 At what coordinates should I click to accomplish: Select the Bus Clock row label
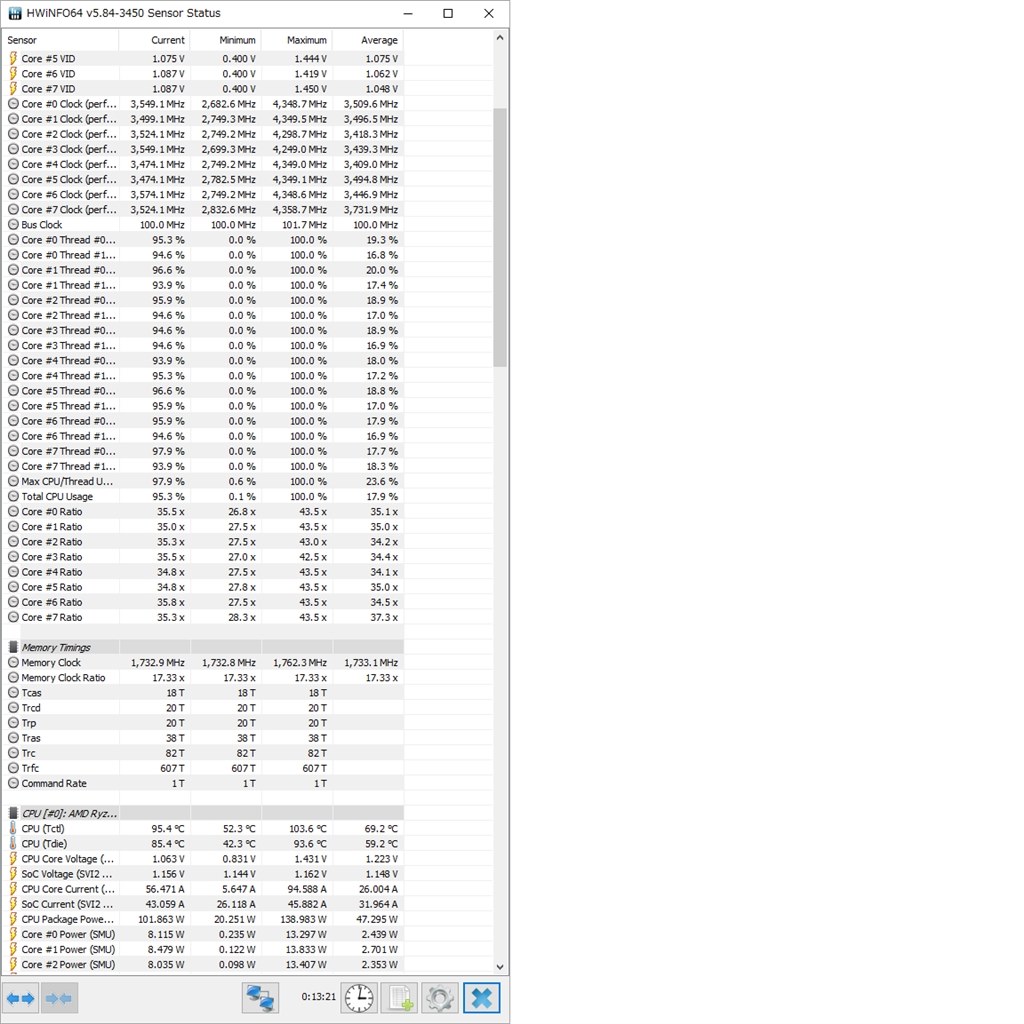[42, 225]
